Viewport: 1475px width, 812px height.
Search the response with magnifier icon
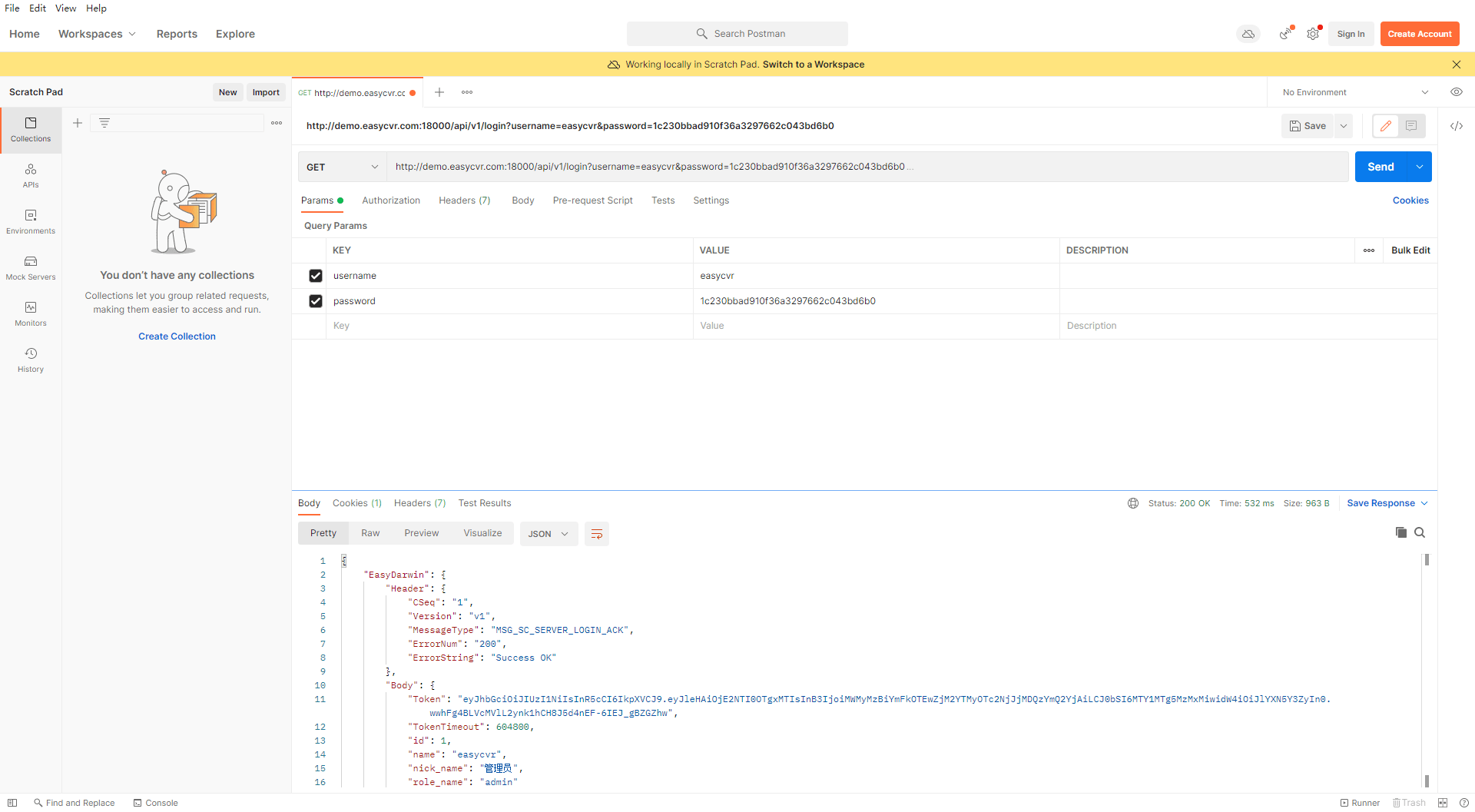pyautogui.click(x=1420, y=532)
